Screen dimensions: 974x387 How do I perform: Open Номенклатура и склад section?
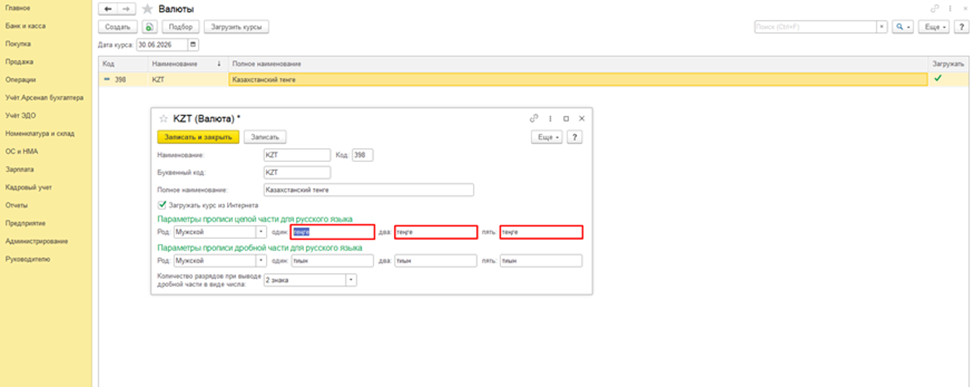pyautogui.click(x=40, y=134)
